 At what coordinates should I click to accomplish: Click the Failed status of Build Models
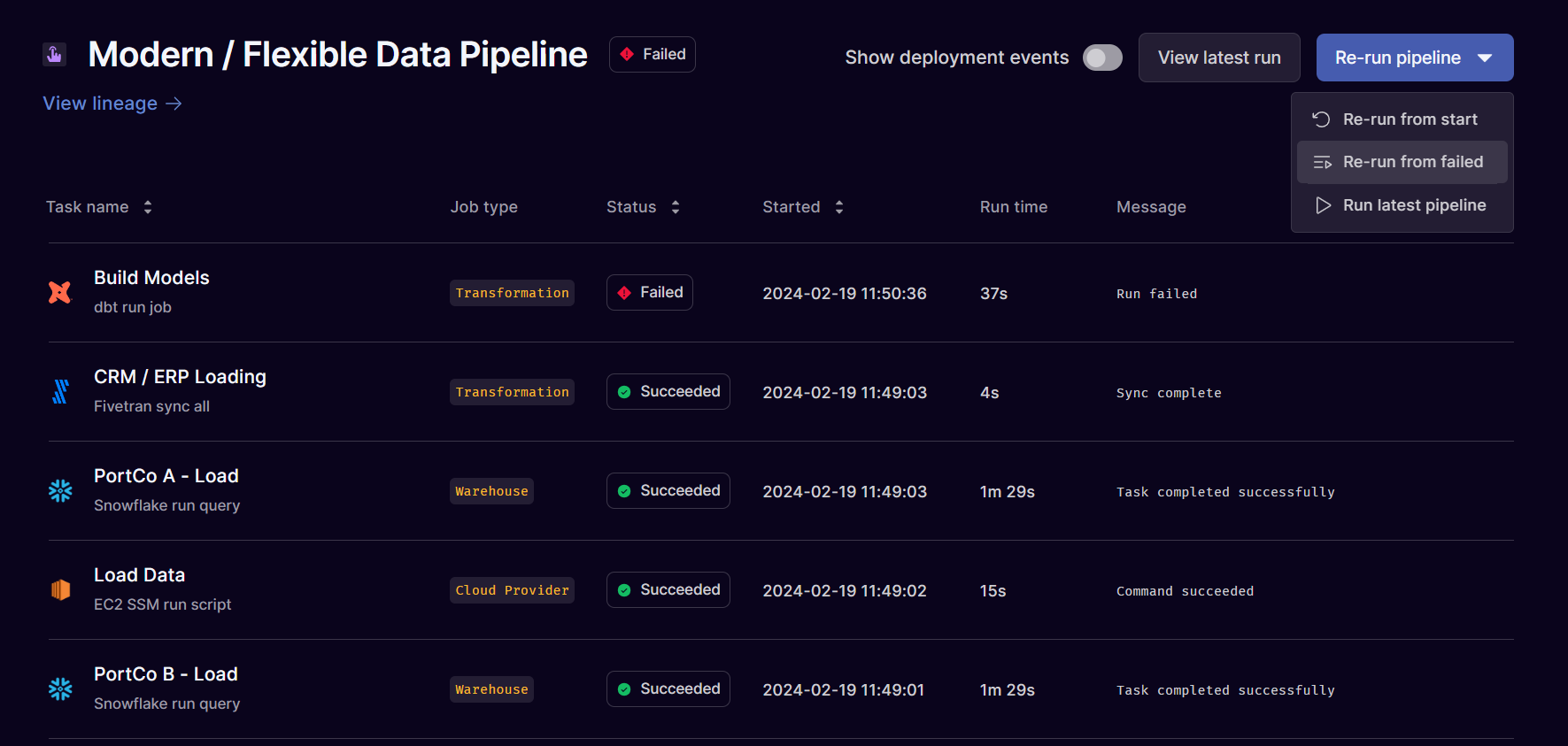650,292
